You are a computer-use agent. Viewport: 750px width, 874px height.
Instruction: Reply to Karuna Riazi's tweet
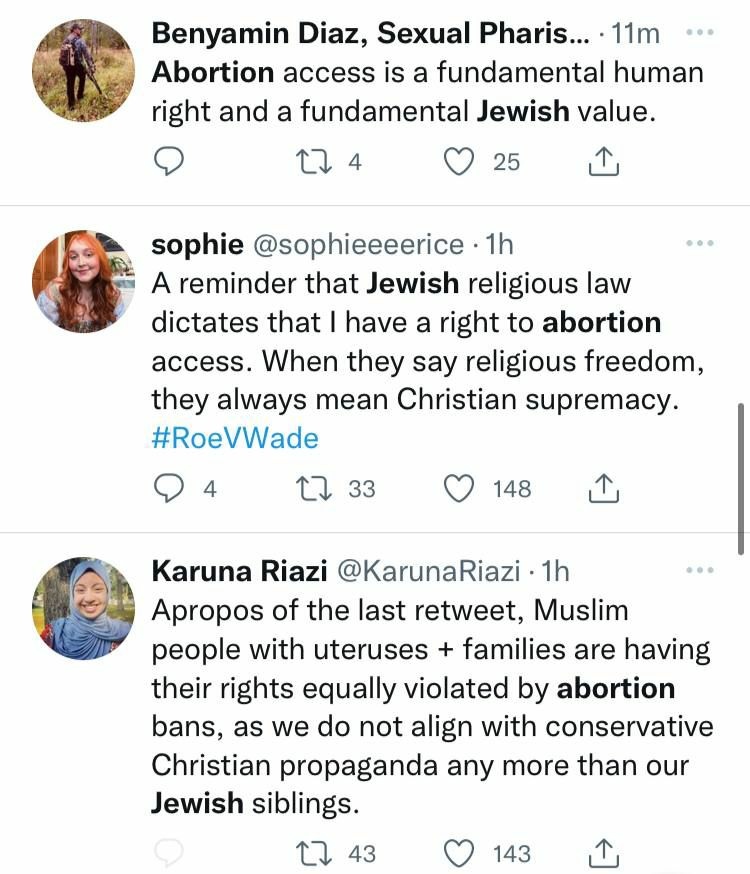(x=170, y=853)
